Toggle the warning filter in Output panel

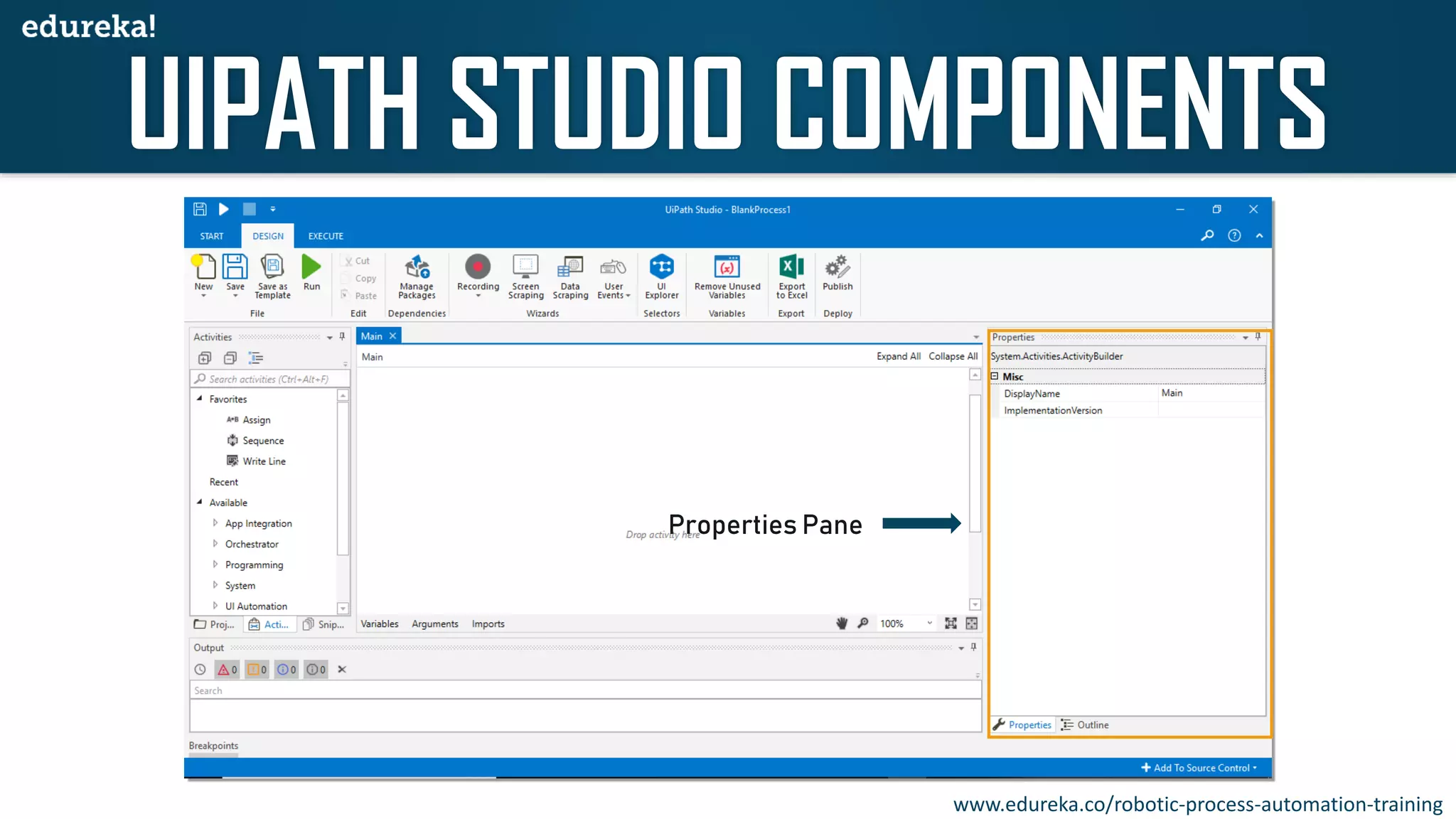257,670
